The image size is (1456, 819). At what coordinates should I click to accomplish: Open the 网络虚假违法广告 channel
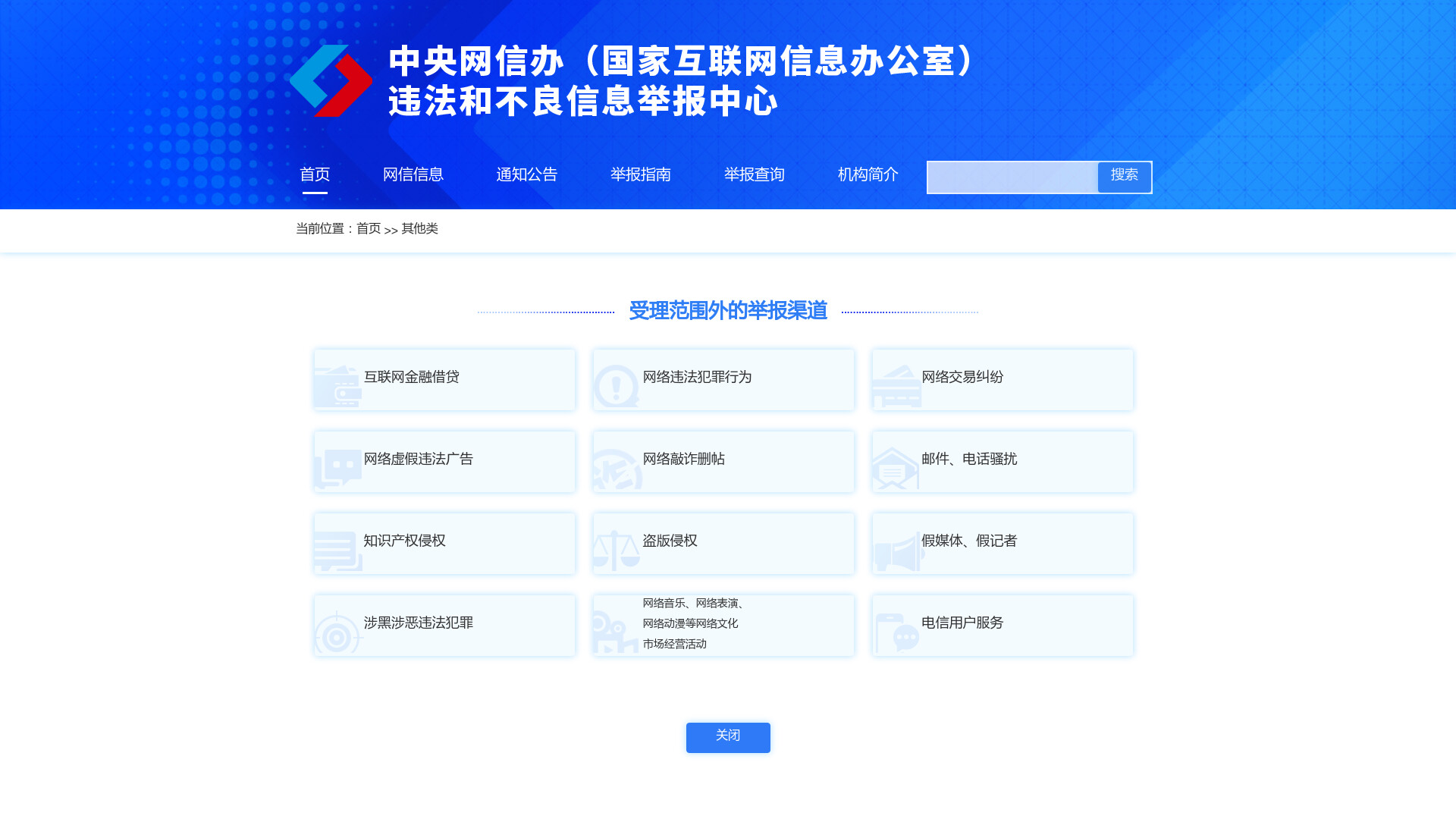[x=445, y=462]
